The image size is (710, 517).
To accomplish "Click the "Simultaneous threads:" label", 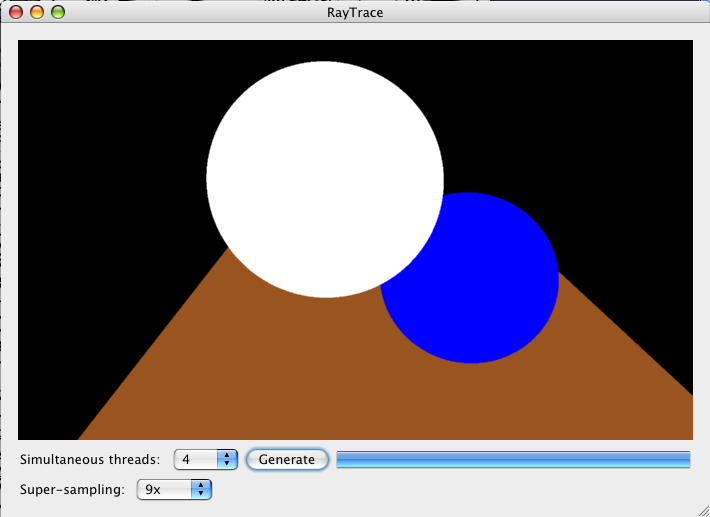I will click(x=89, y=459).
